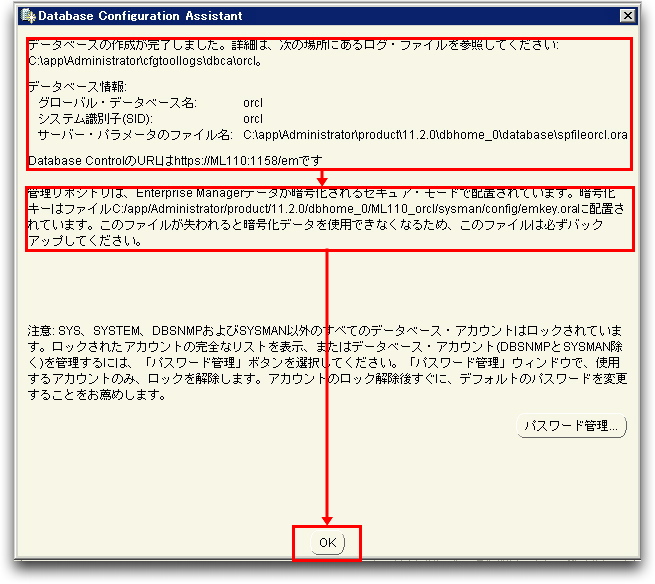Click the dbca\orcl log file path
This screenshot has width=655, height=584.
click(x=145, y=61)
